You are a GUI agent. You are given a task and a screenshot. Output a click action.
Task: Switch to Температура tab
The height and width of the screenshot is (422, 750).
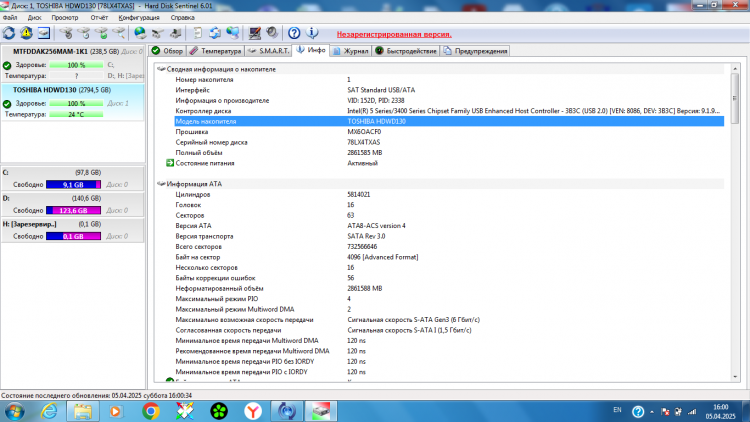pos(215,51)
